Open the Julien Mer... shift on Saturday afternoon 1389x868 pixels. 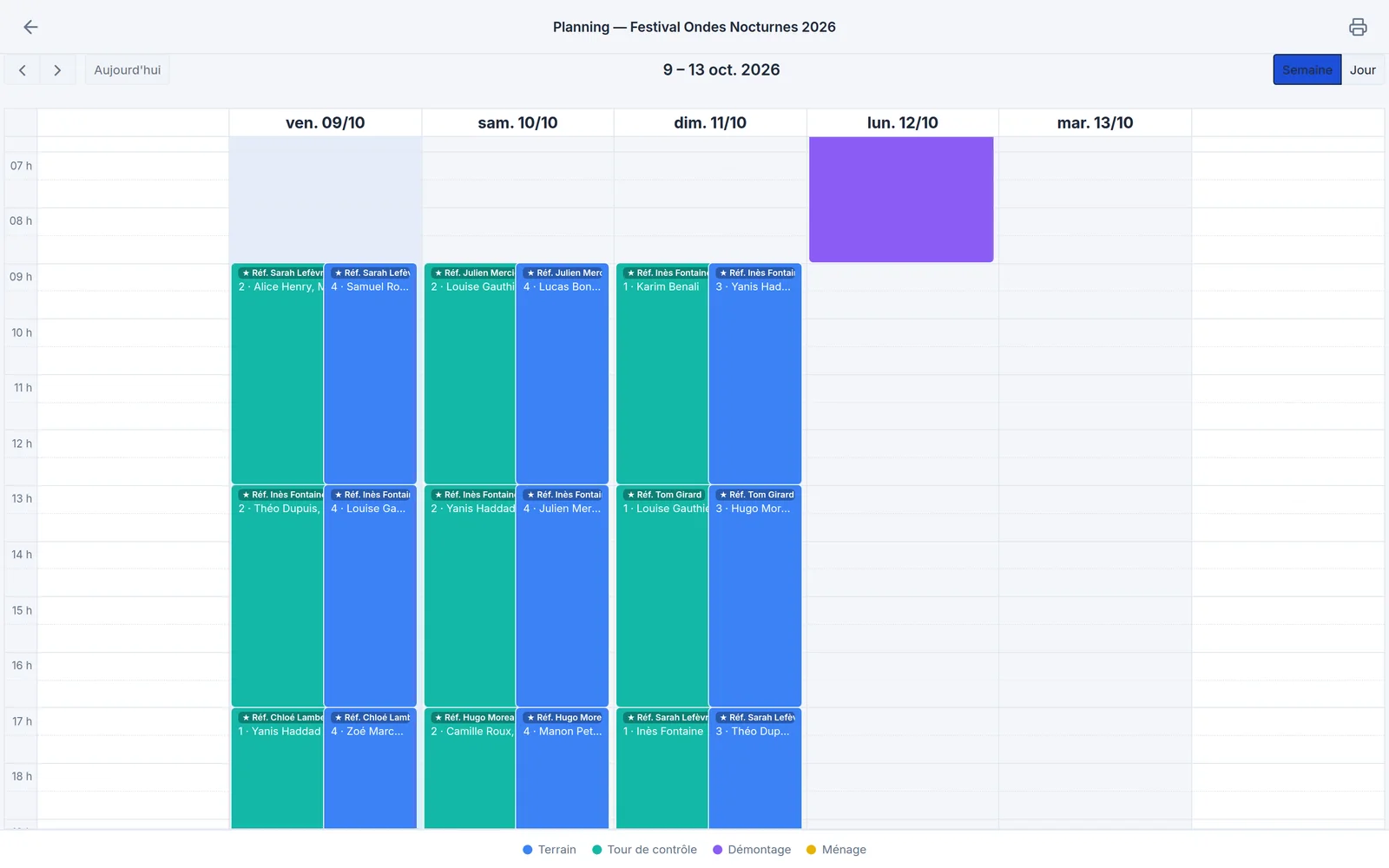(x=563, y=596)
